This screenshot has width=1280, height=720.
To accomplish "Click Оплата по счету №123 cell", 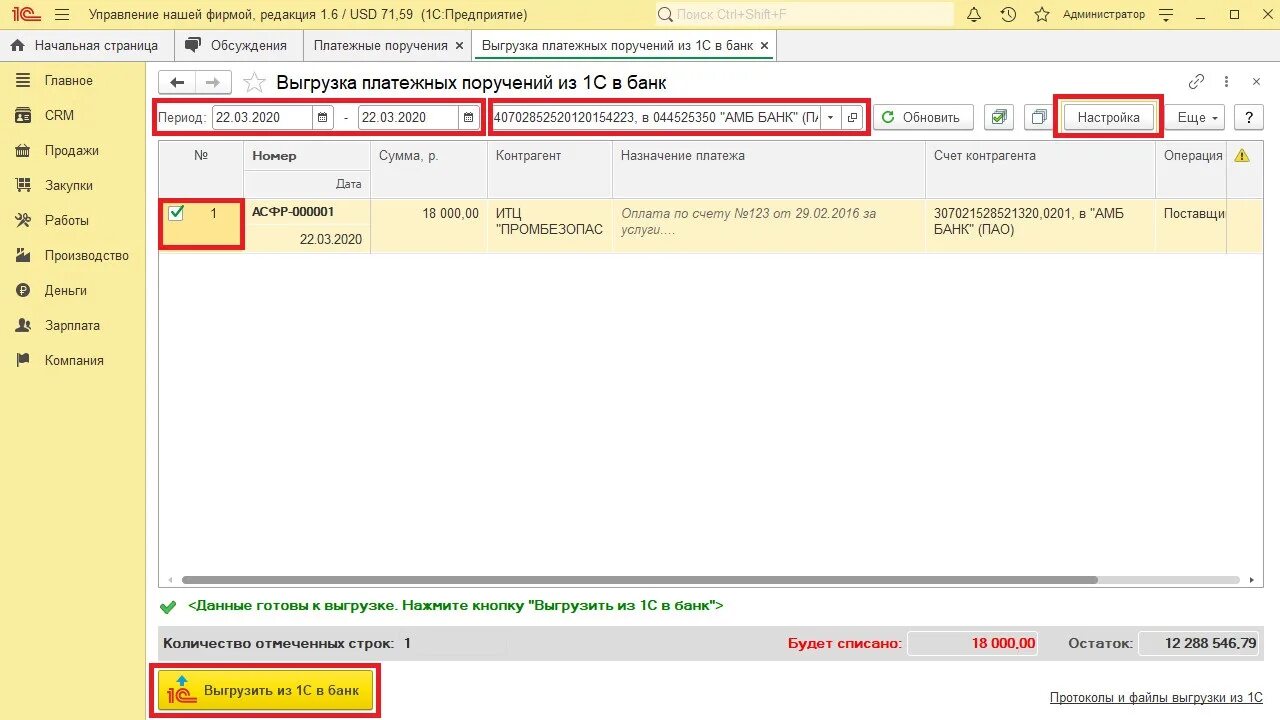I will (769, 226).
